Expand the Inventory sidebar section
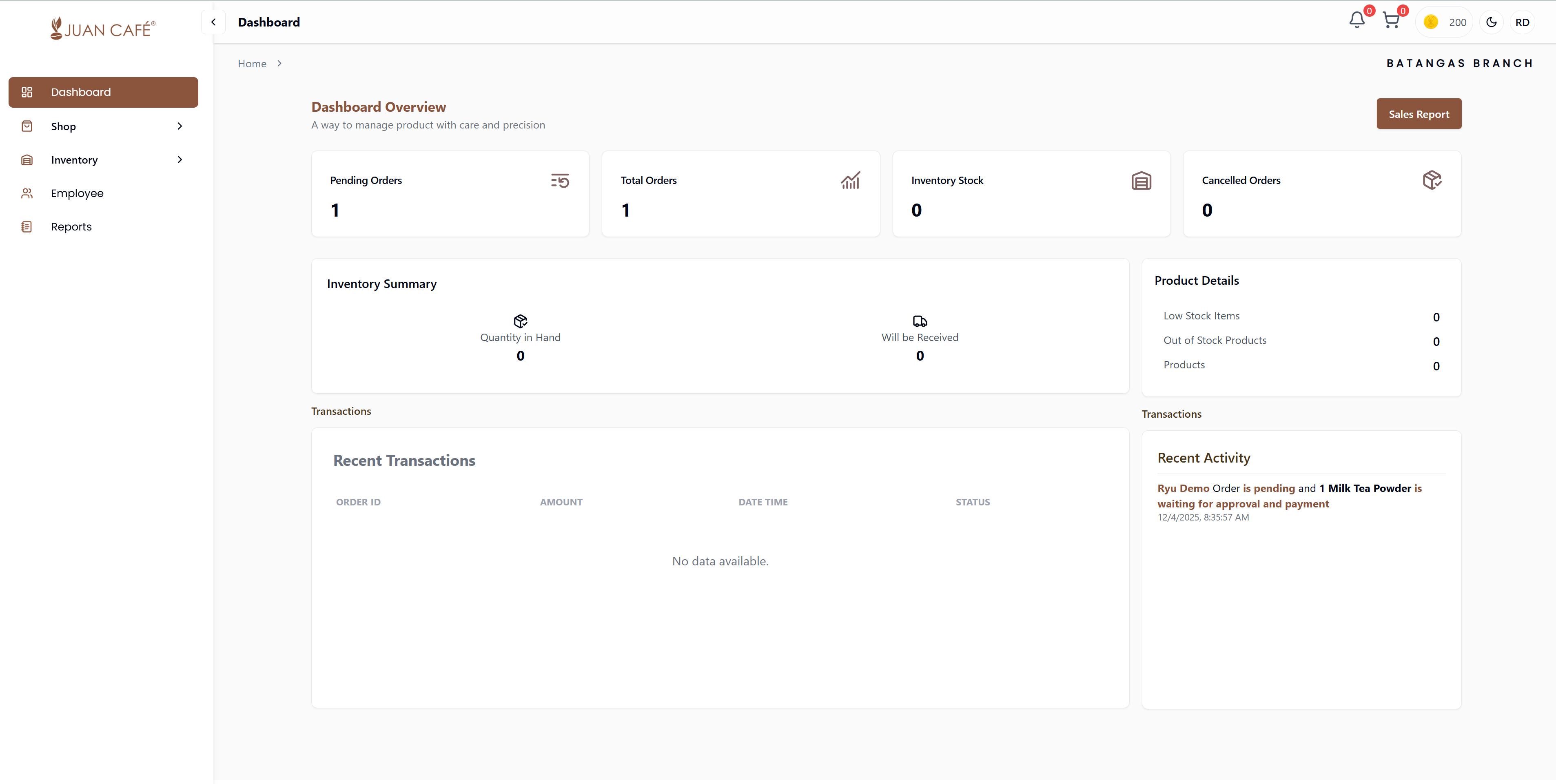1556x784 pixels. pos(180,159)
